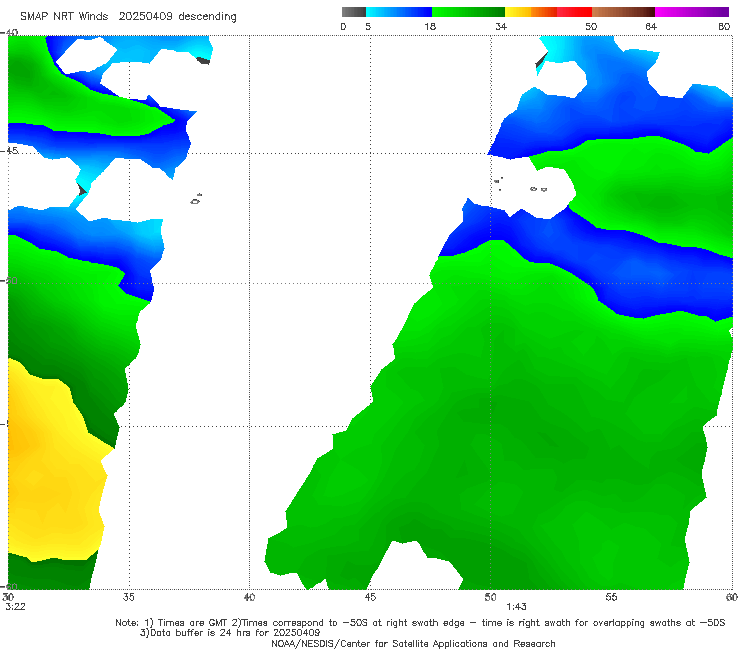Click the red segment of the color bar
The image size is (740, 650).
(574, 12)
